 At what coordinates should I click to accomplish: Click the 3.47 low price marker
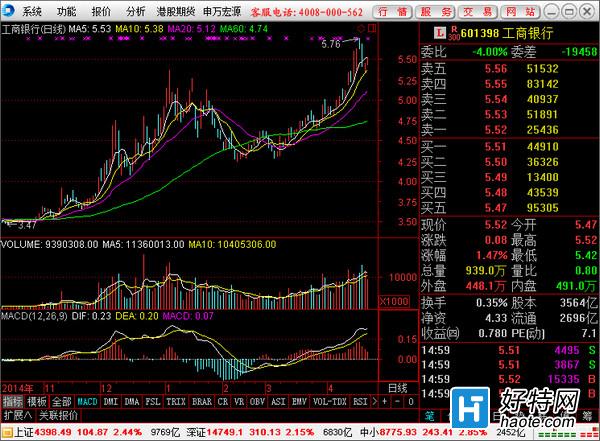tap(26, 225)
